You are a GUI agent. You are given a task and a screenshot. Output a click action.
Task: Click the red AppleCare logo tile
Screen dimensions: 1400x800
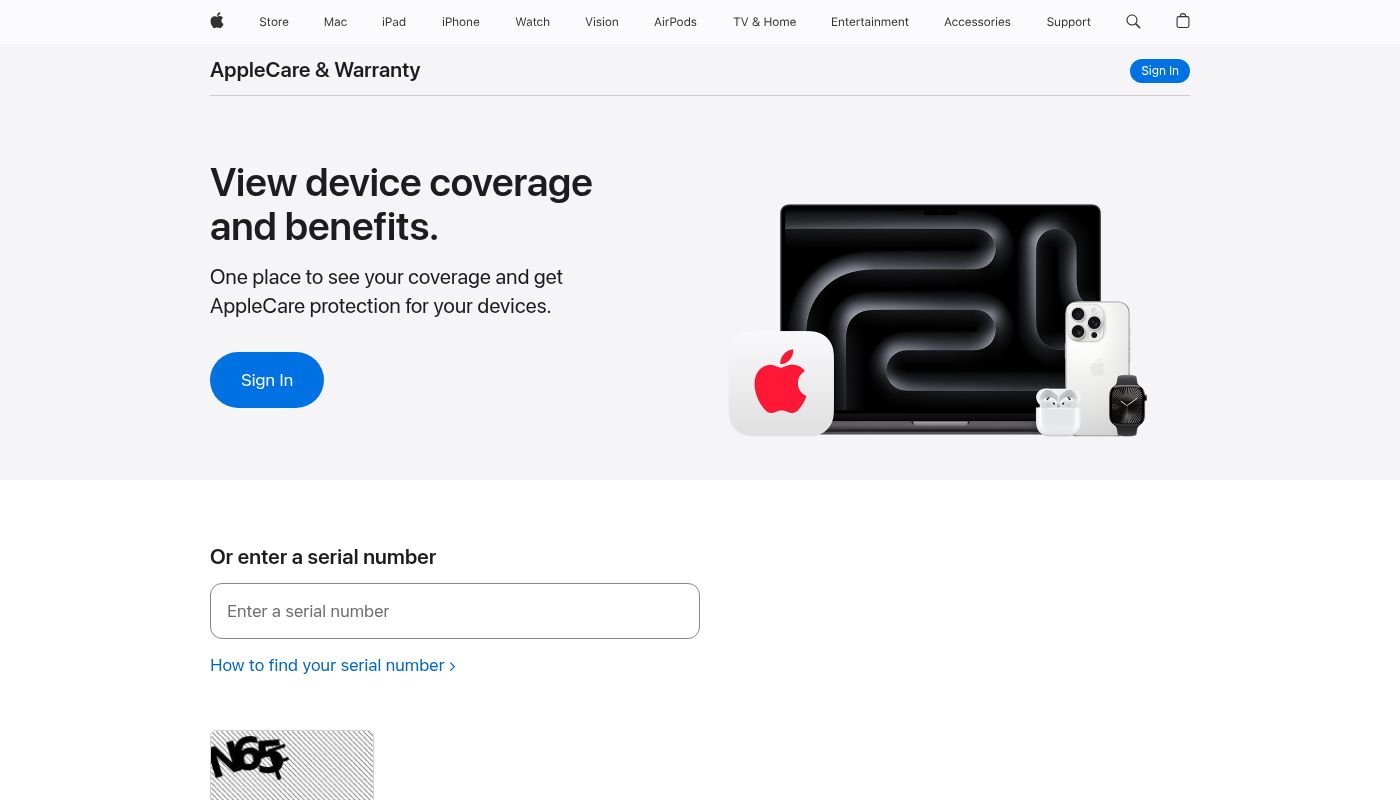tap(781, 384)
